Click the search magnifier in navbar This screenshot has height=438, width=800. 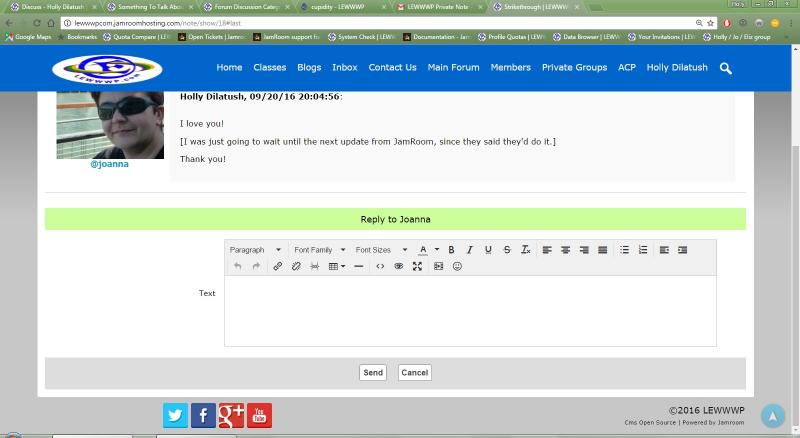point(726,68)
